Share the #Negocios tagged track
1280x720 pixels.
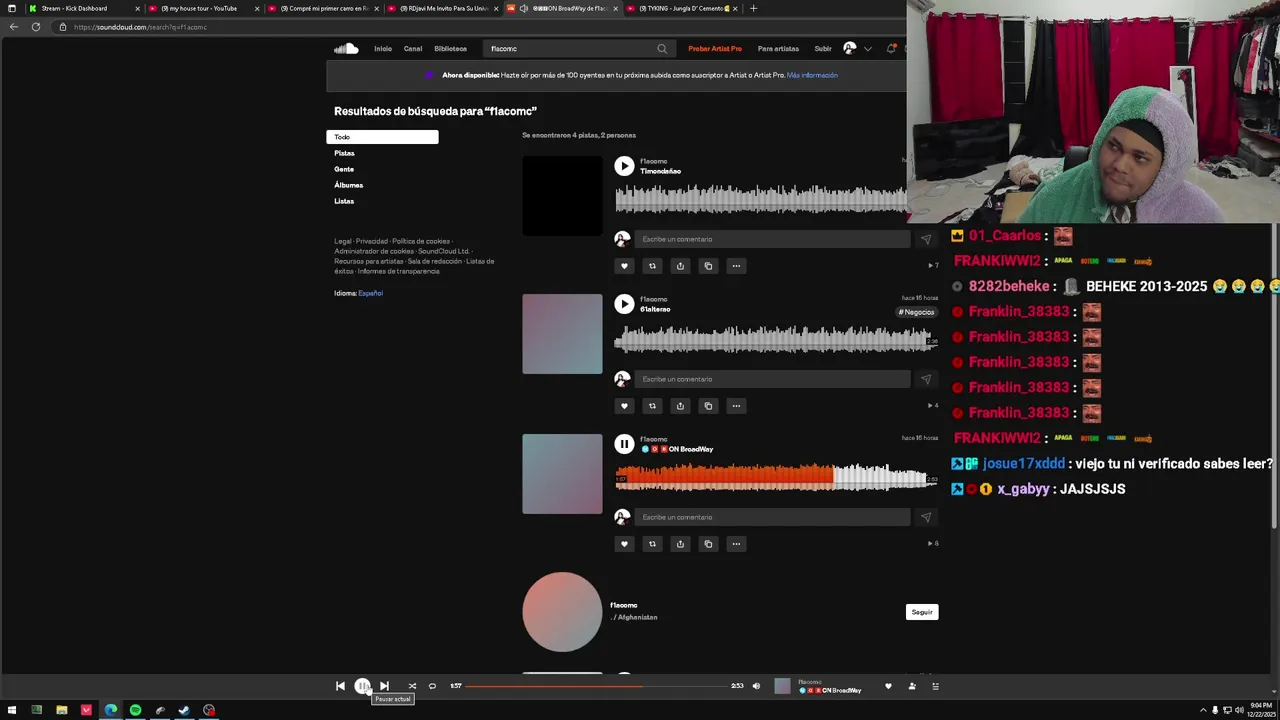point(680,406)
